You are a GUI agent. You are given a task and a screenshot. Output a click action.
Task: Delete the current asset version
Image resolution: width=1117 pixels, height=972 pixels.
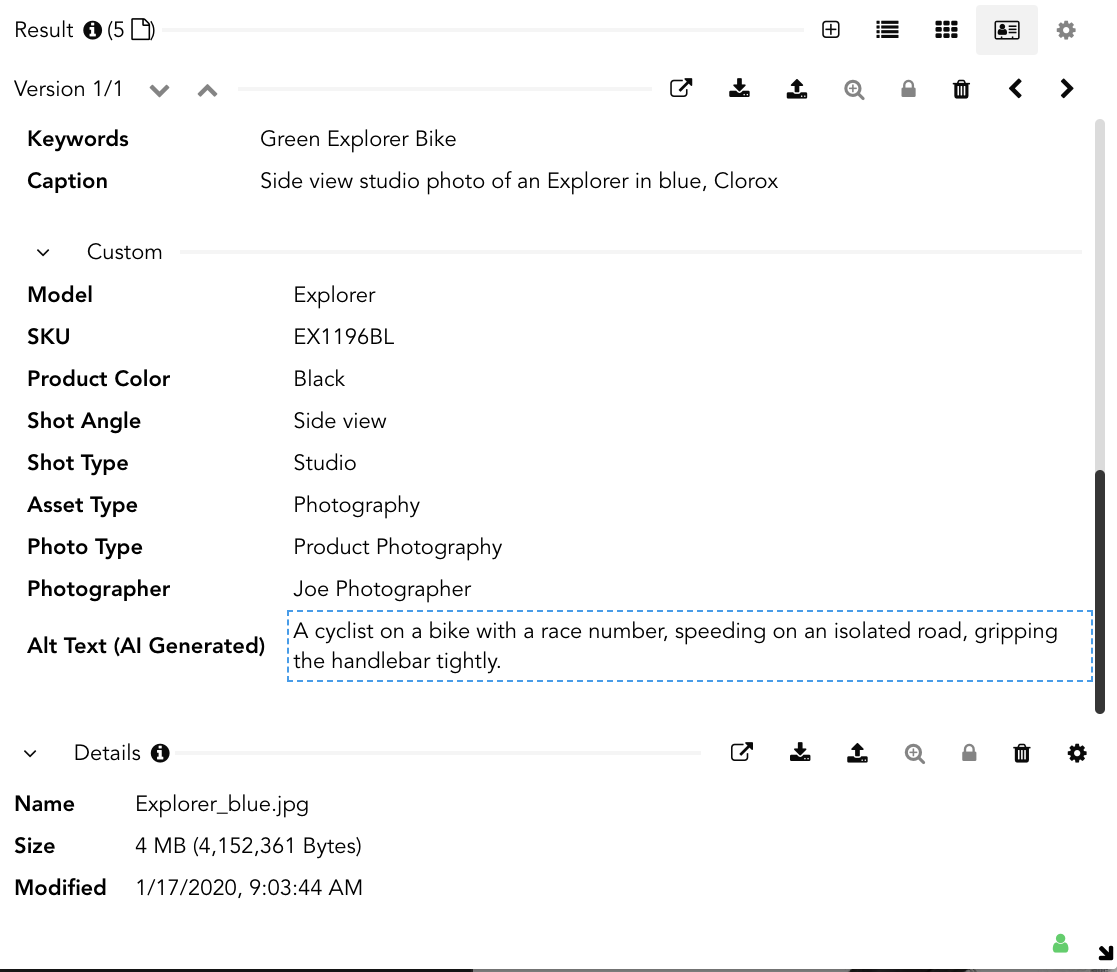pos(960,88)
